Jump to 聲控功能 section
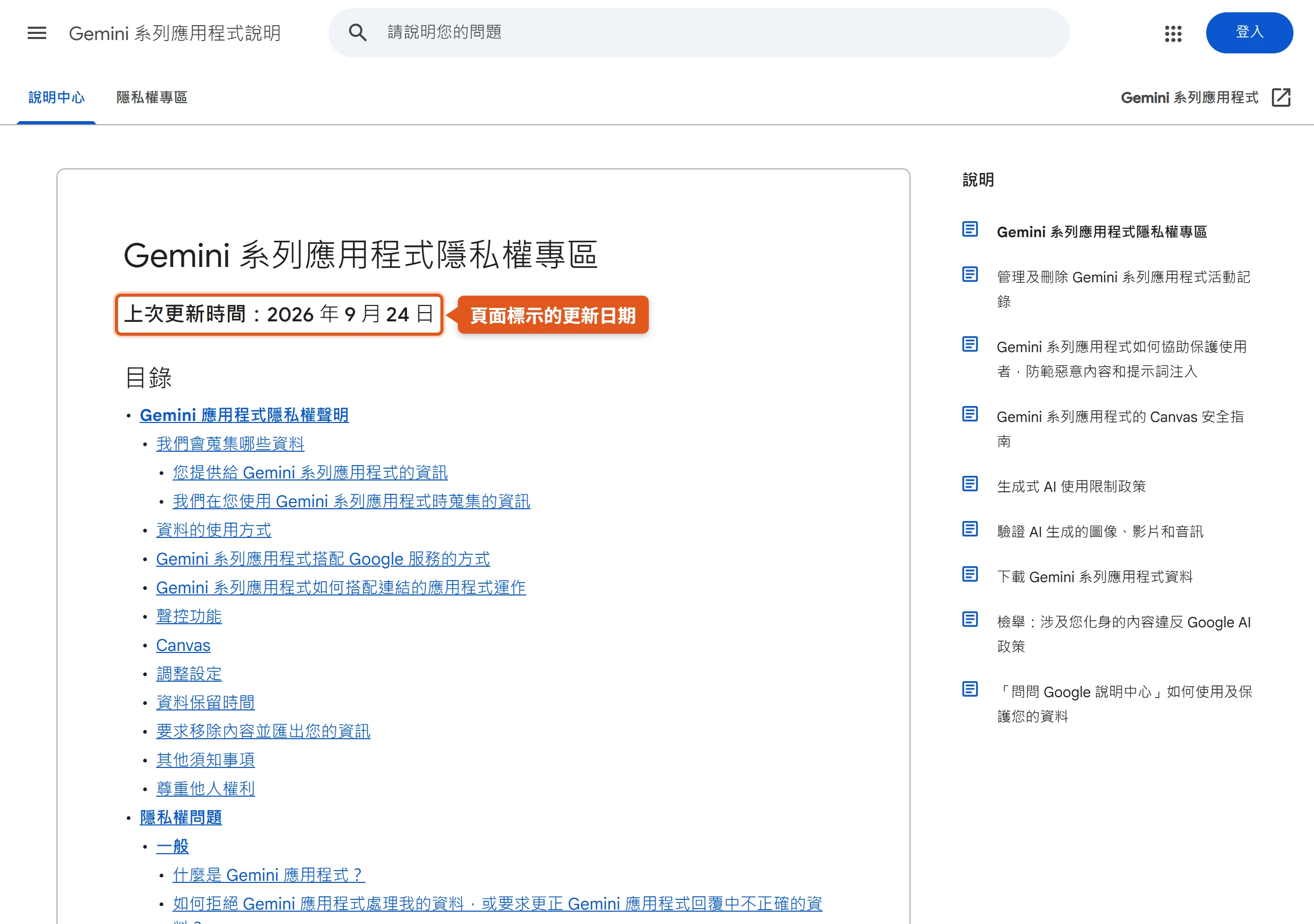Screen dimensions: 1314x924 pos(189,616)
